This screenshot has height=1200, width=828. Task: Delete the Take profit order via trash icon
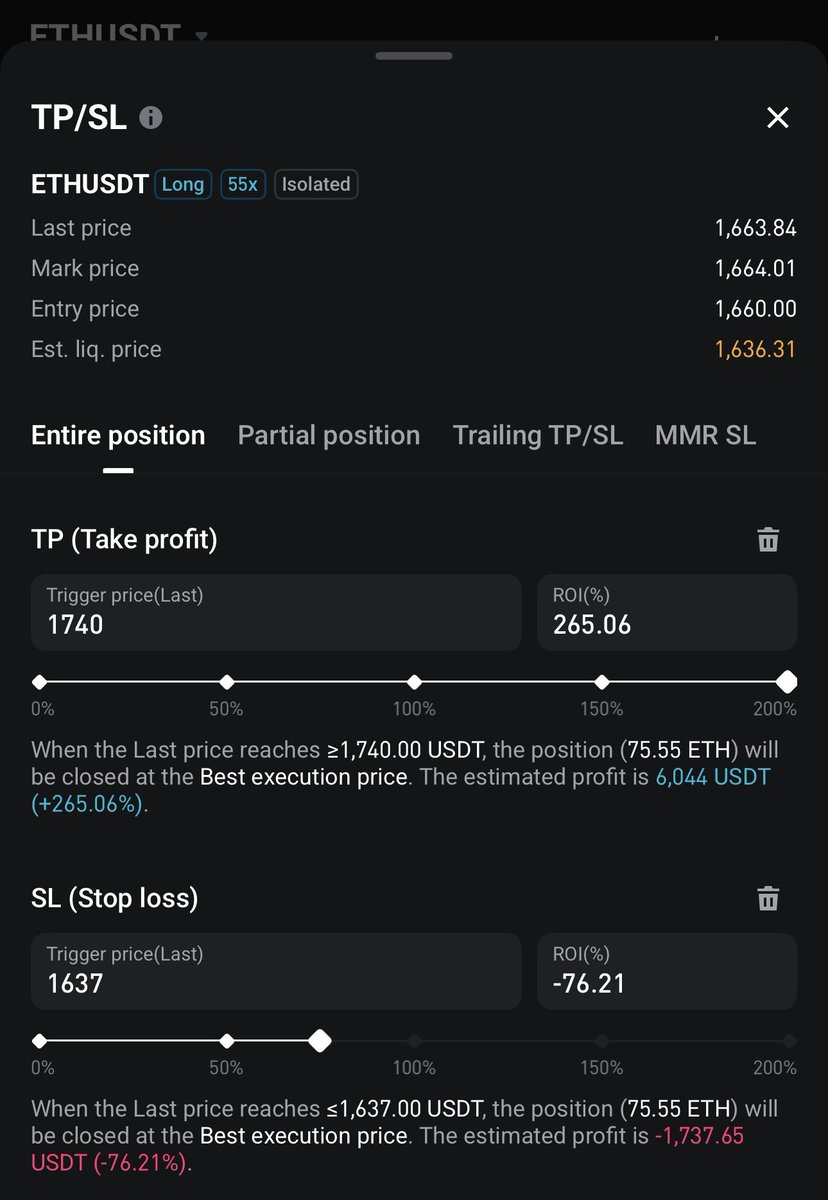(x=768, y=540)
